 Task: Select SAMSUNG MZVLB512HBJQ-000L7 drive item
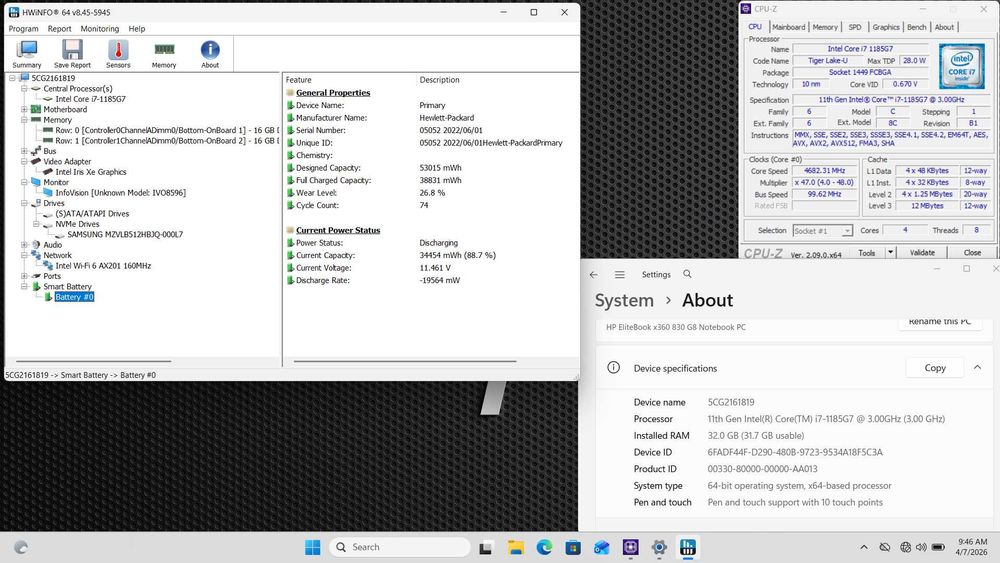(125, 234)
